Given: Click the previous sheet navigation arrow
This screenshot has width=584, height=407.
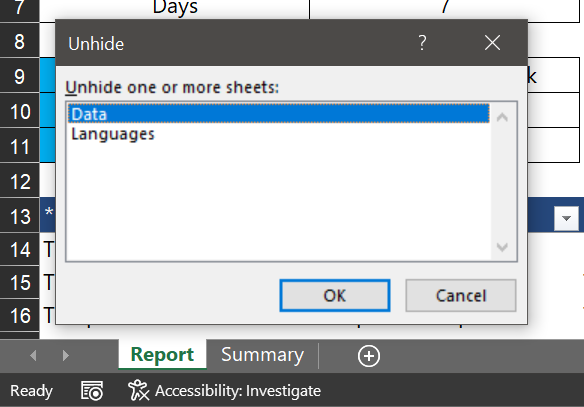Looking at the screenshot, I should pyautogui.click(x=34, y=355).
